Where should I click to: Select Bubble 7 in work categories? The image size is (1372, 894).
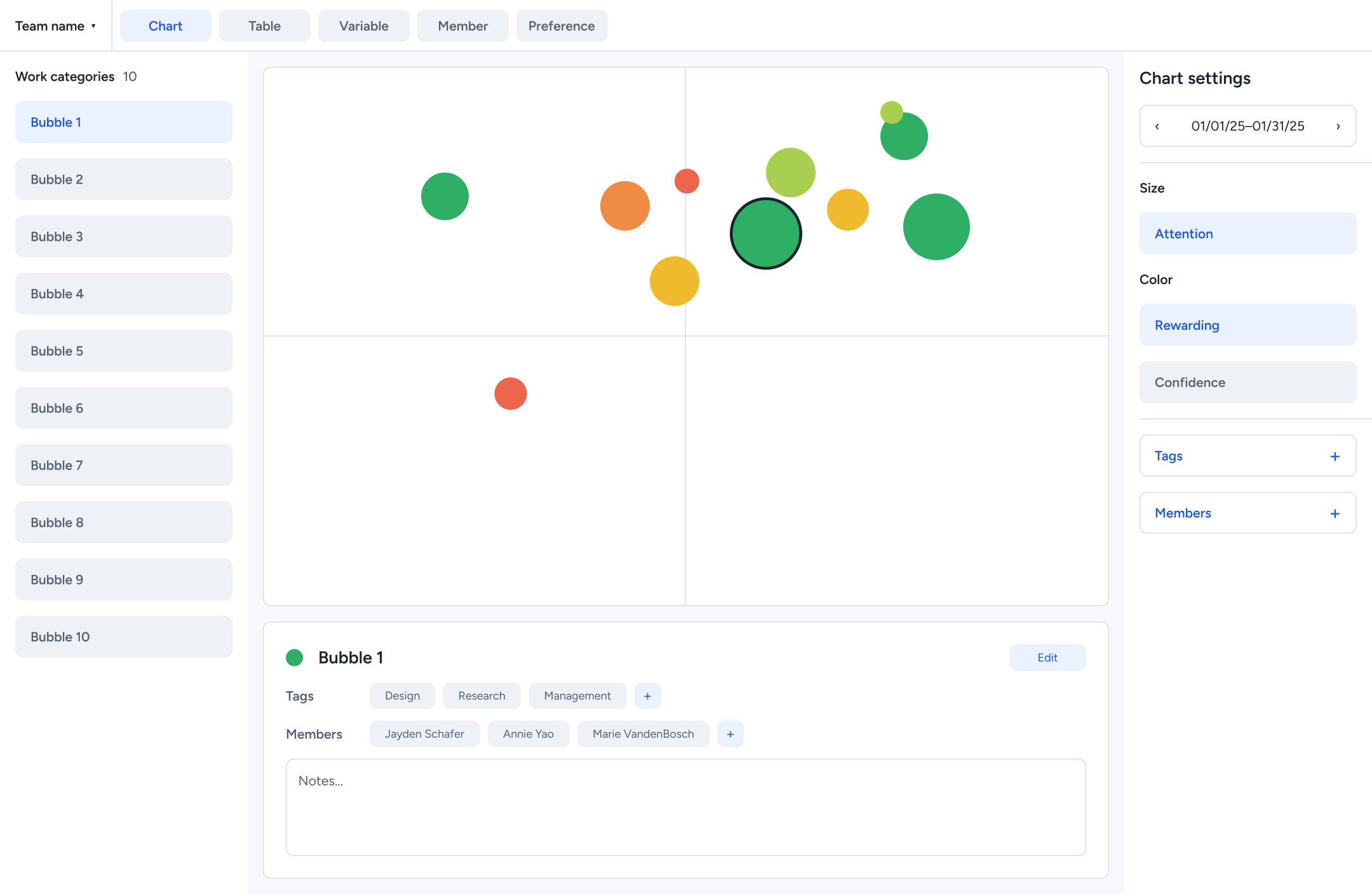point(124,465)
